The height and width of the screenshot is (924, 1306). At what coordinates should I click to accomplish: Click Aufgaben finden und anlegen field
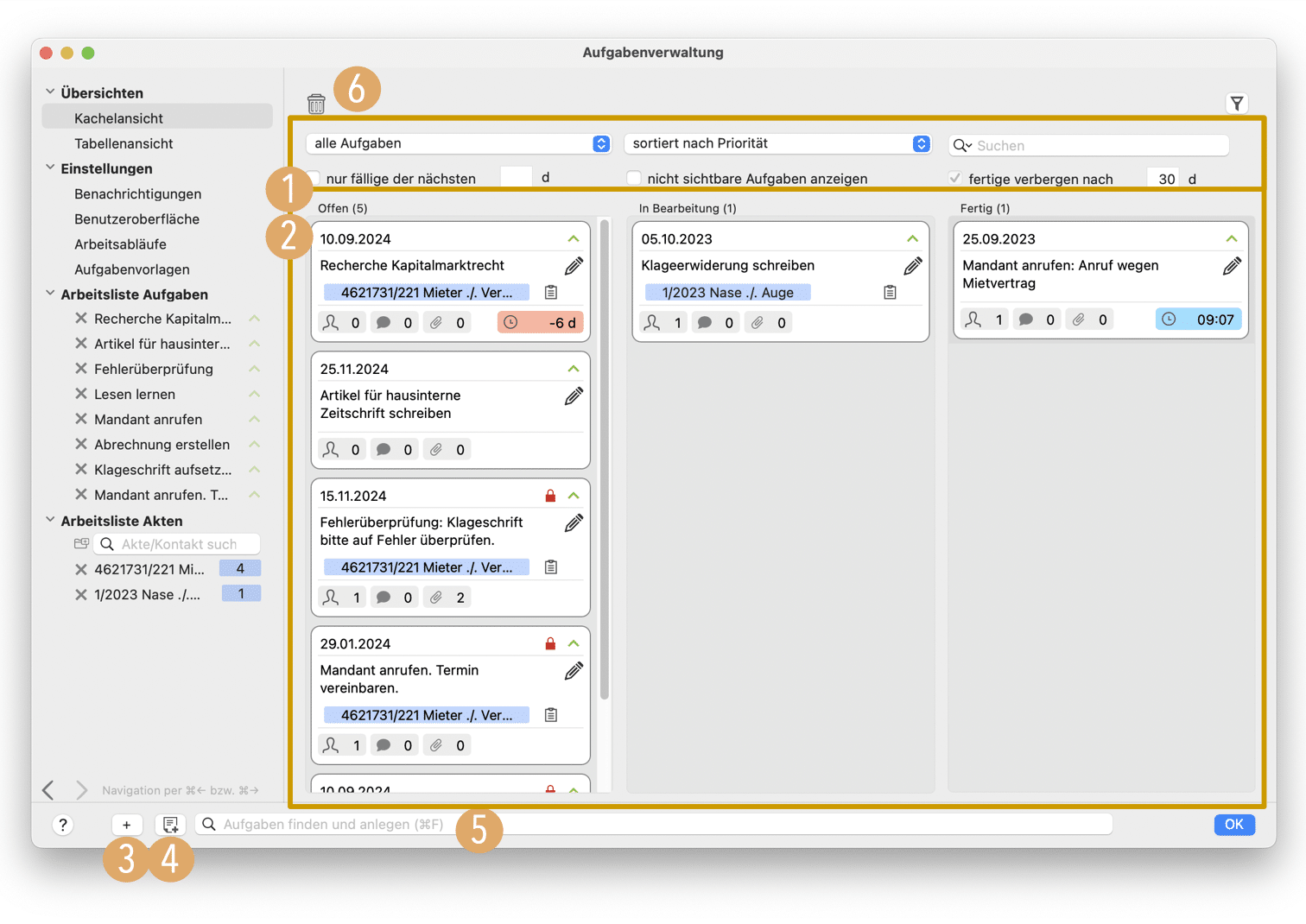pyautogui.click(x=654, y=825)
